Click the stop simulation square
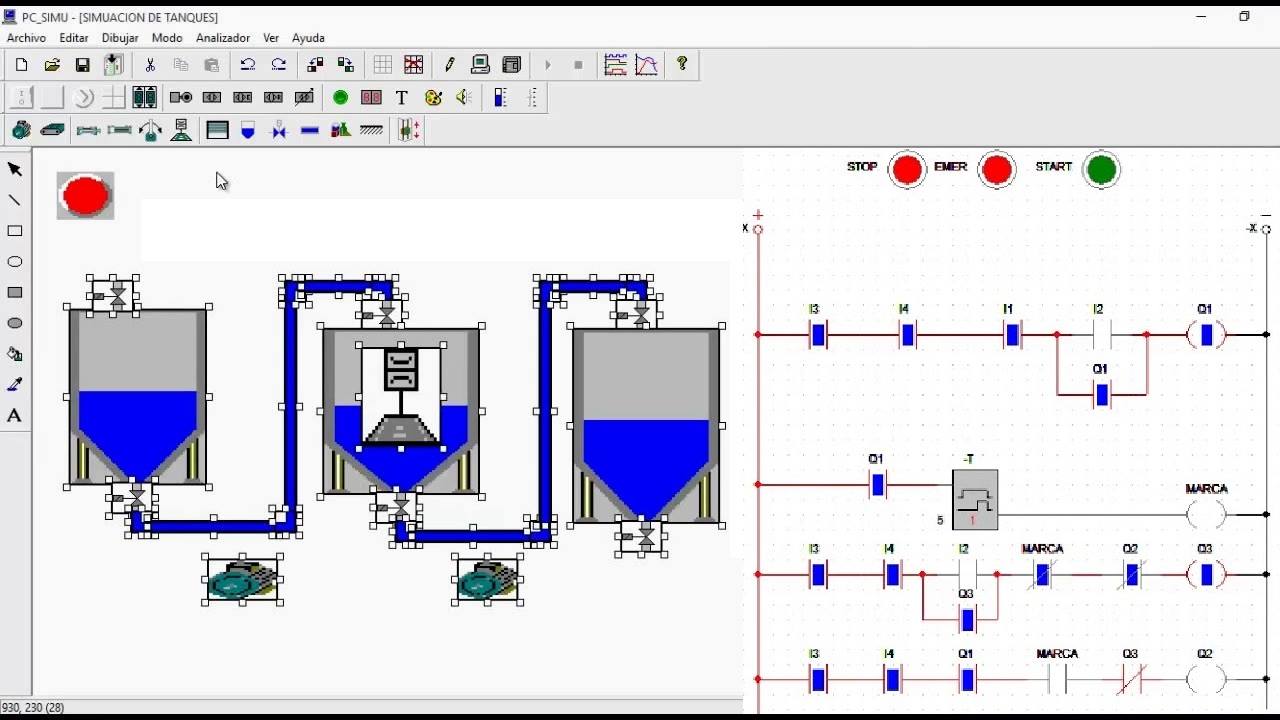Viewport: 1280px width, 720px height. point(578,65)
